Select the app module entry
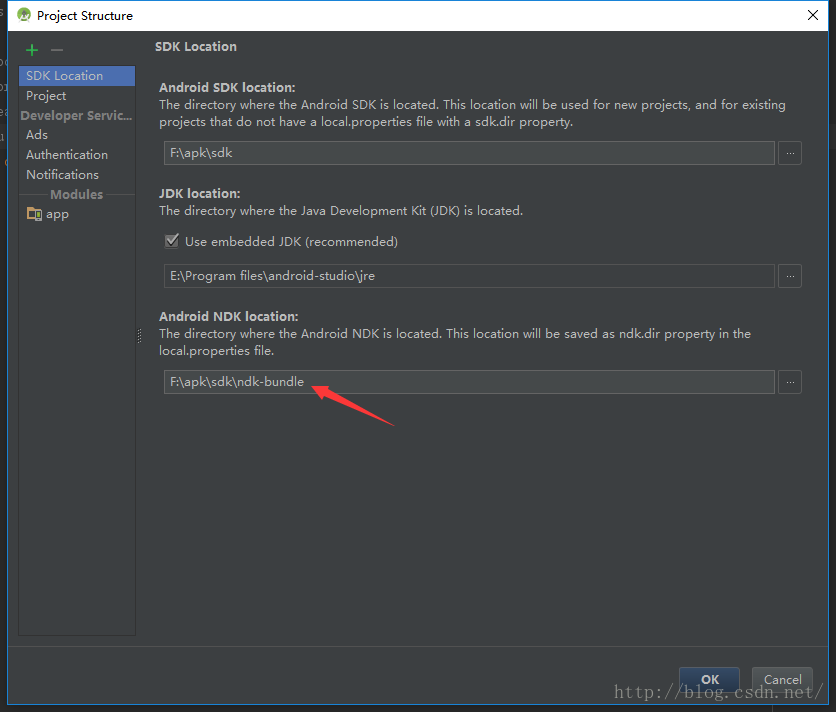 click(x=77, y=214)
